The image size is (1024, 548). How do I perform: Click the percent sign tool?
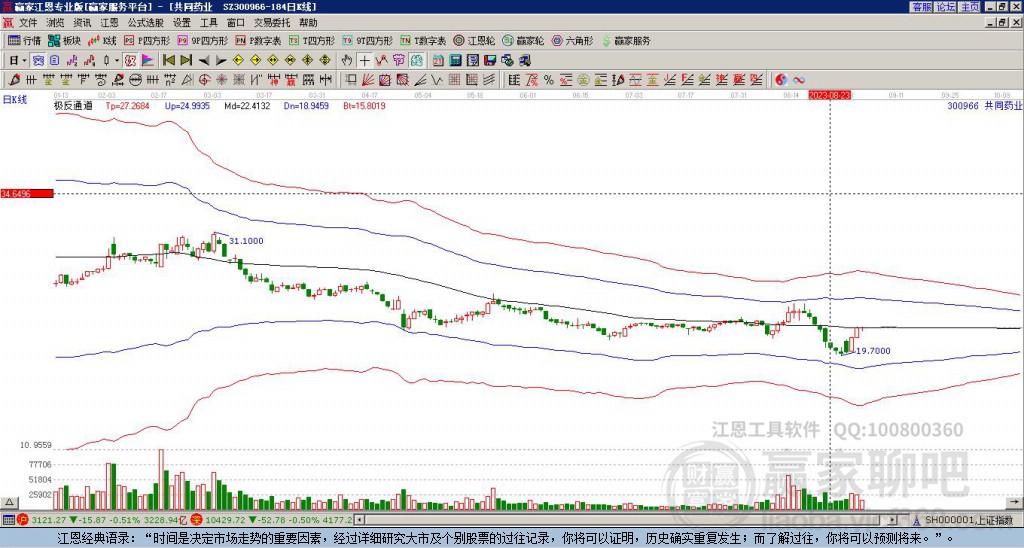point(549,80)
